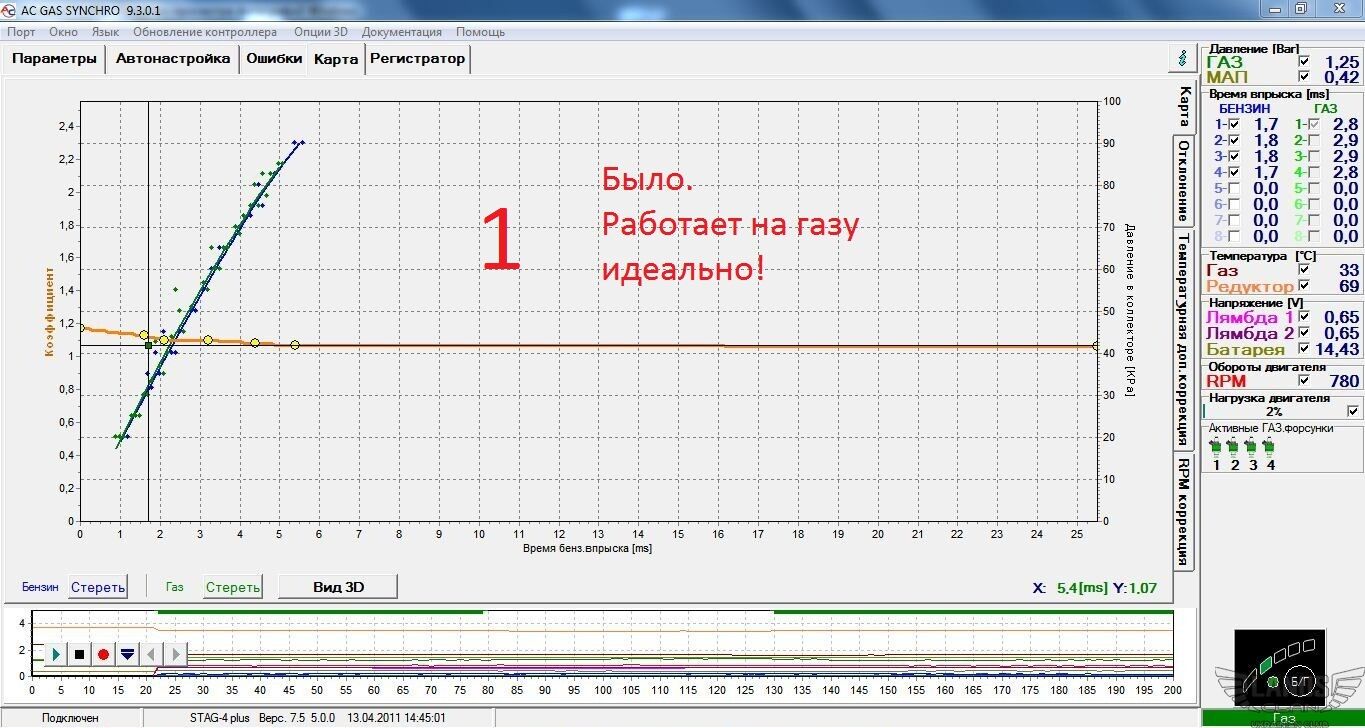Image resolution: width=1365 pixels, height=728 pixels.
Task: Open the Окно menu
Action: click(63, 32)
